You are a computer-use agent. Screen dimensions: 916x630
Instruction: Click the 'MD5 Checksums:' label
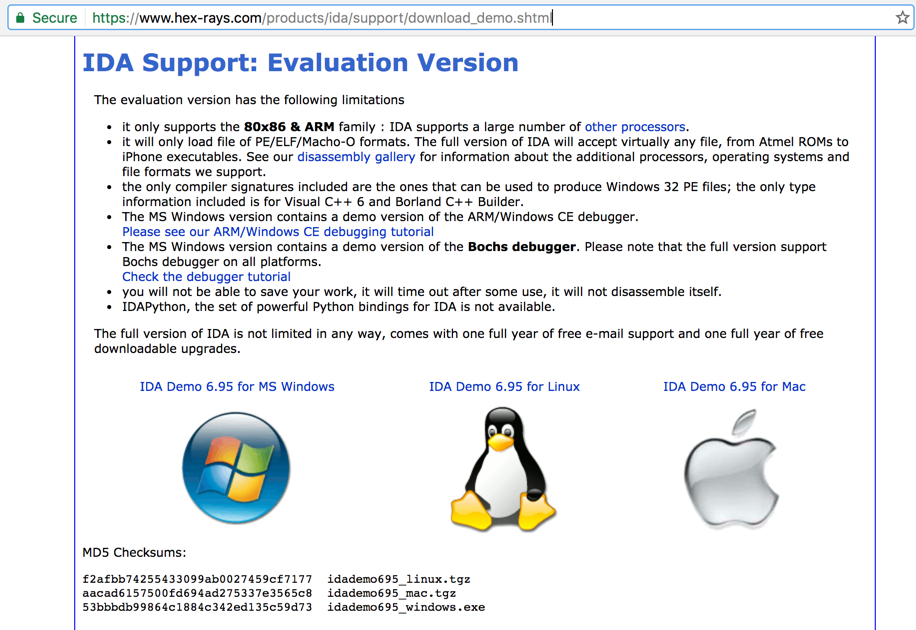[134, 552]
